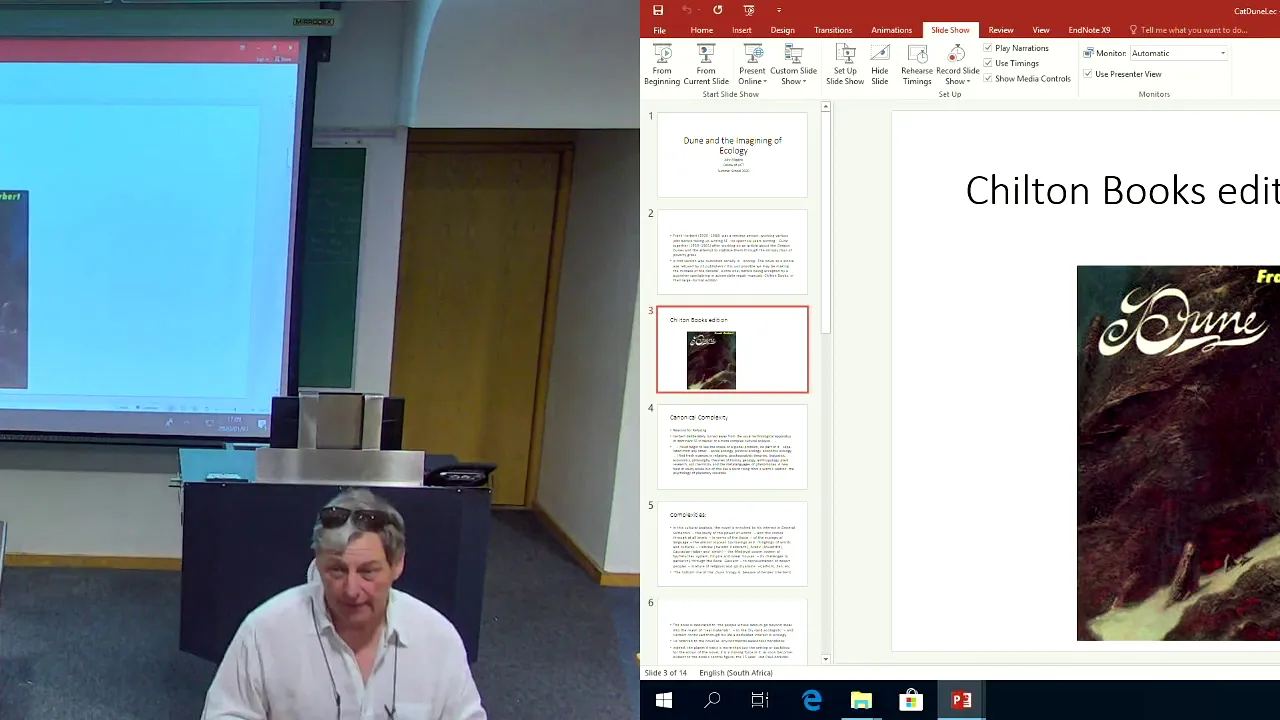Switch to the Home tab
Screen dimensions: 1280x720
(x=702, y=30)
